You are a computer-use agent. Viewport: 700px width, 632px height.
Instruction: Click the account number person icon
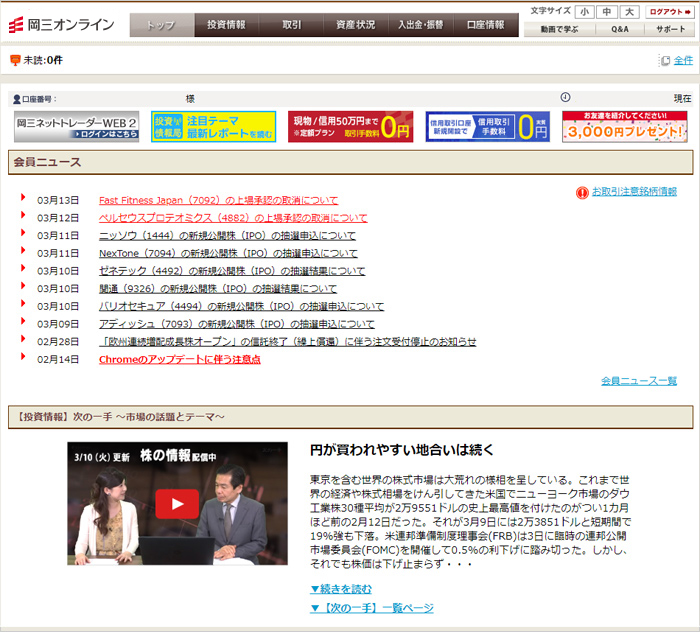pyautogui.click(x=17, y=99)
